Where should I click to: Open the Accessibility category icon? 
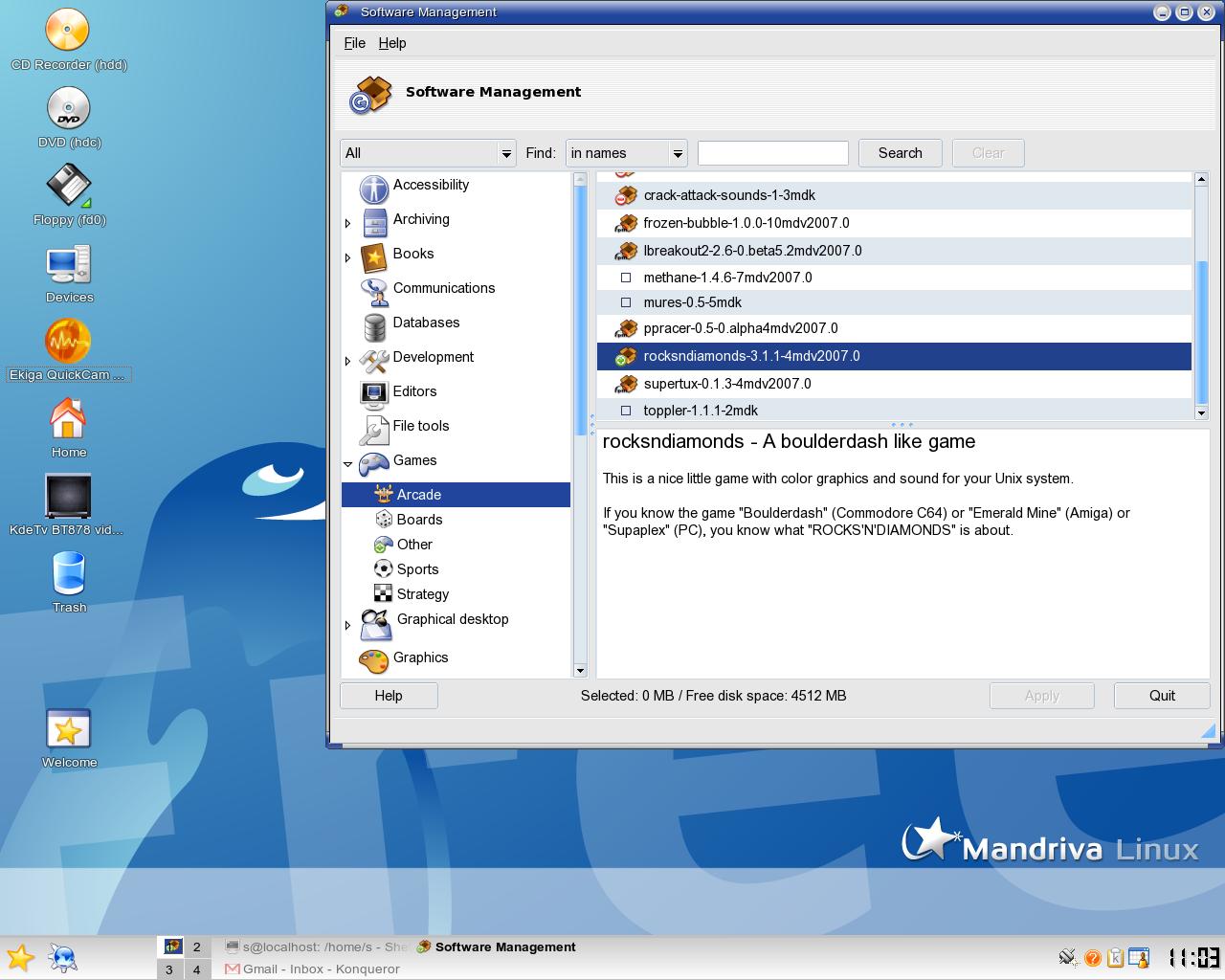(373, 189)
